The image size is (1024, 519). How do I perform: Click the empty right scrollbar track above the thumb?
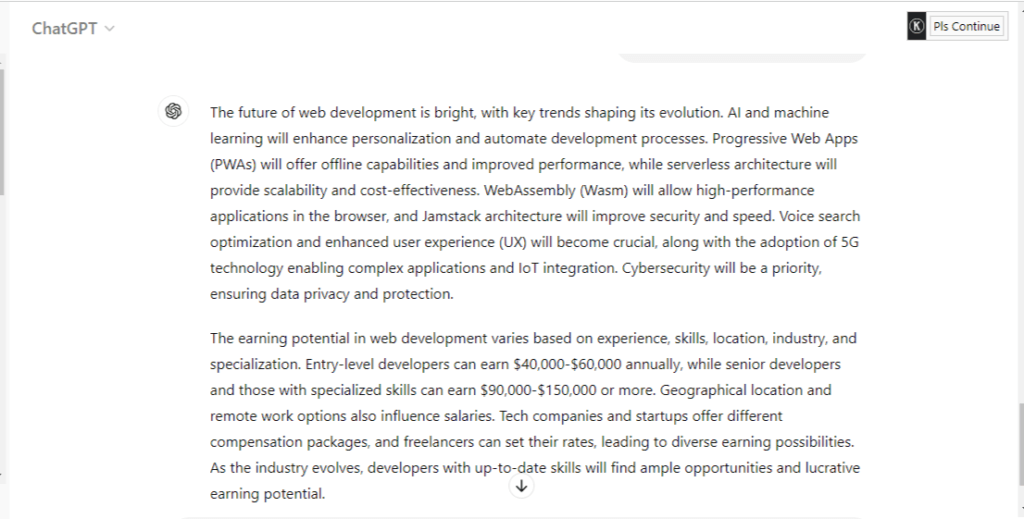coord(1021,228)
